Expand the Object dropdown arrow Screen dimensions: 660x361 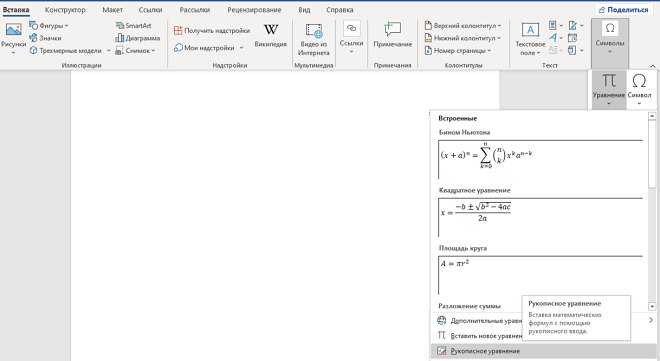pos(582,50)
